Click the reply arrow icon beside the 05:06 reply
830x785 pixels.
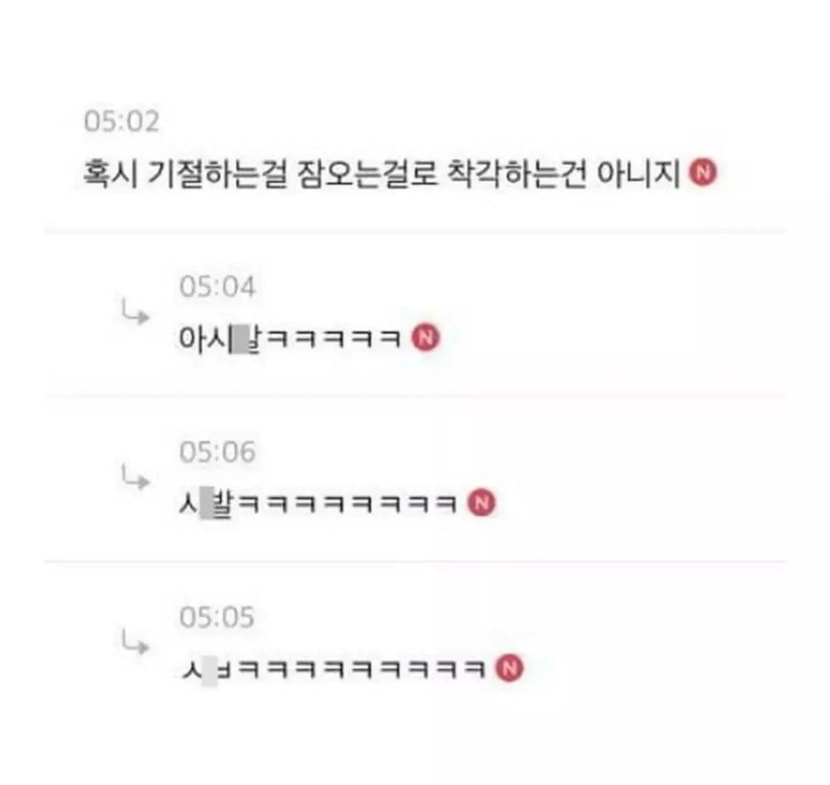coord(135,477)
